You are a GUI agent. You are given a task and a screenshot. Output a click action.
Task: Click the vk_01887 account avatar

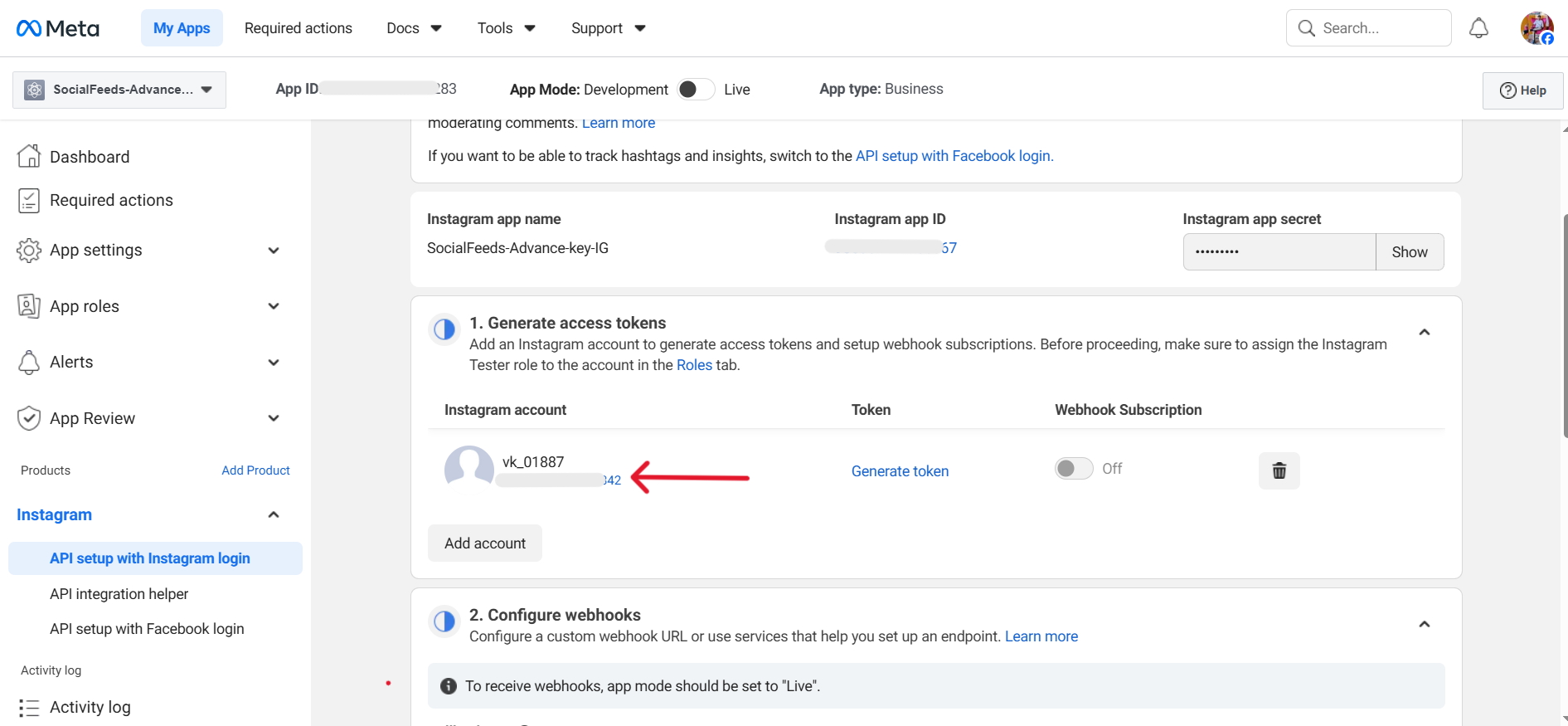pos(469,468)
